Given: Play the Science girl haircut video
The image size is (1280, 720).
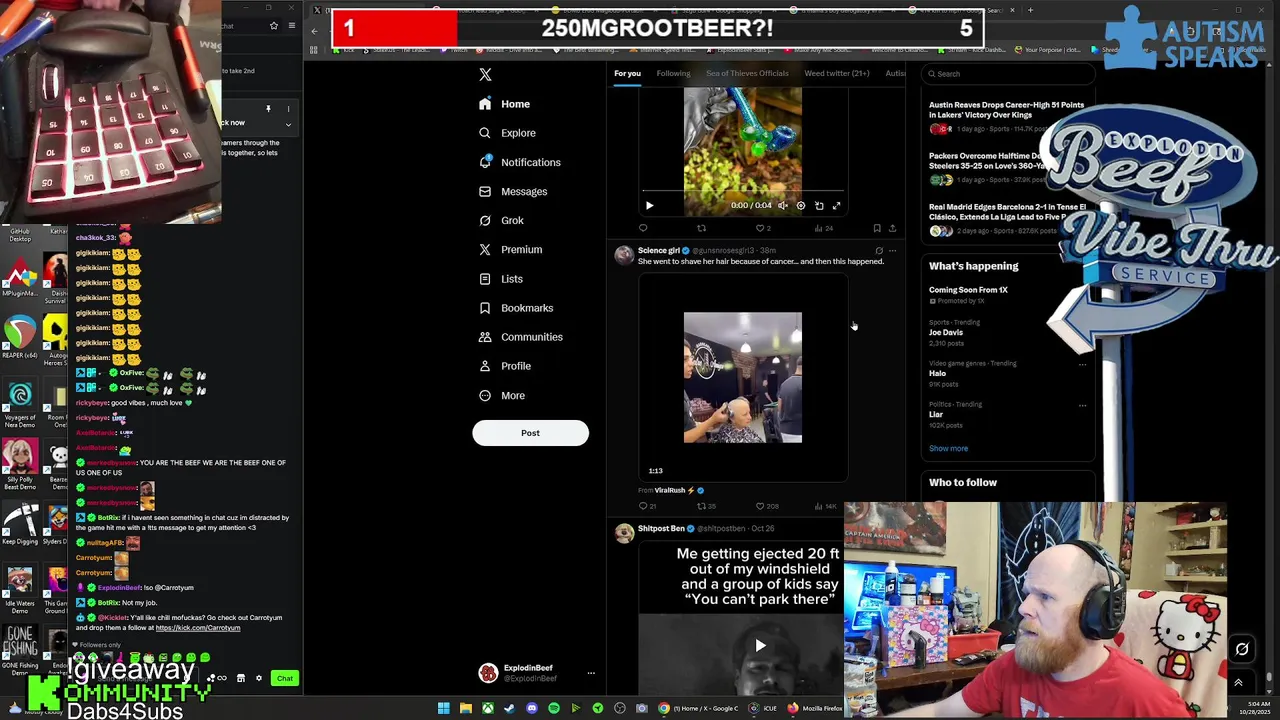Looking at the screenshot, I should (x=742, y=377).
